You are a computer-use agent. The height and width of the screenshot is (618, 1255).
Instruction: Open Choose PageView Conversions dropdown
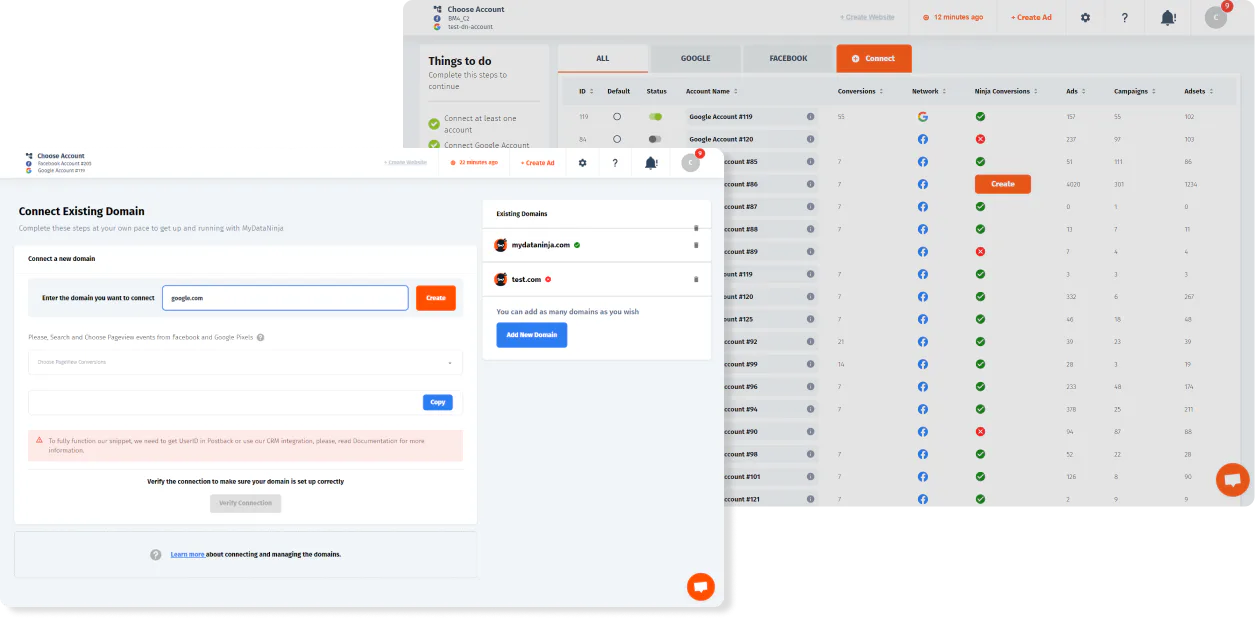(245, 362)
